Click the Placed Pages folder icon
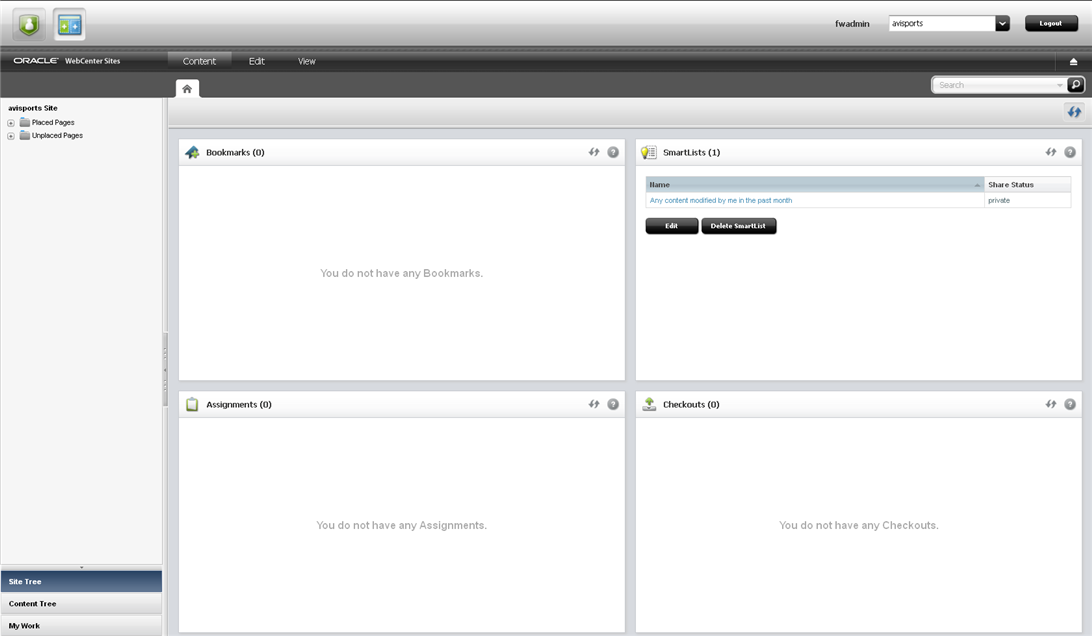The height and width of the screenshot is (636, 1092). (x=25, y=122)
